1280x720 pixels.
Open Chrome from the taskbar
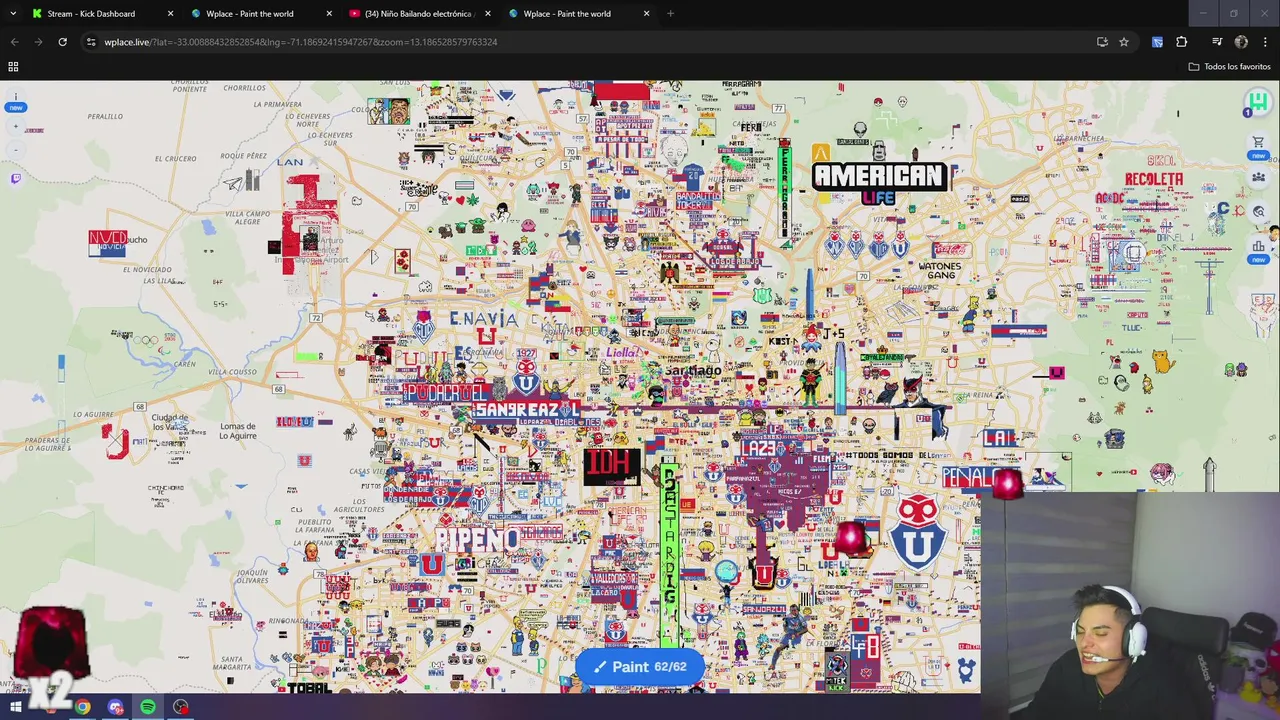(x=82, y=707)
